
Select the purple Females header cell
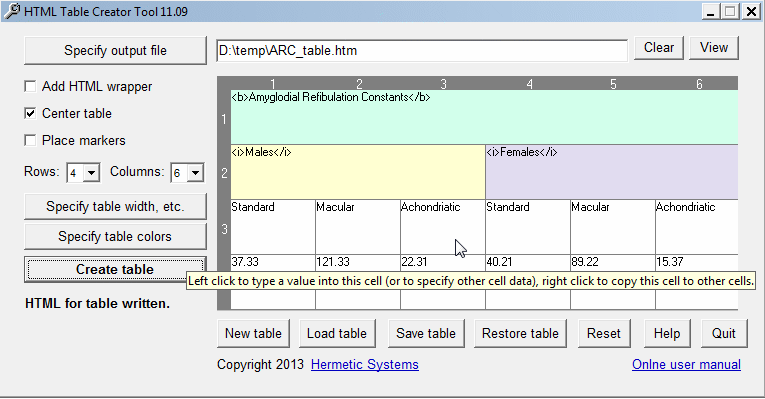pos(612,172)
